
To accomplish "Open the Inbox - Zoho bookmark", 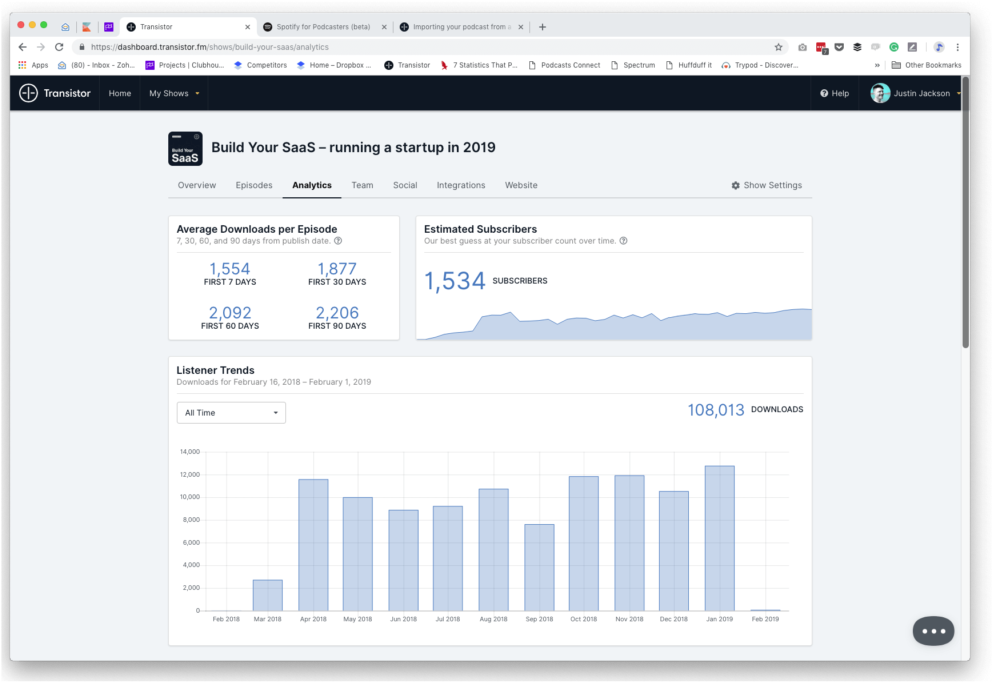I will pyautogui.click(x=96, y=65).
